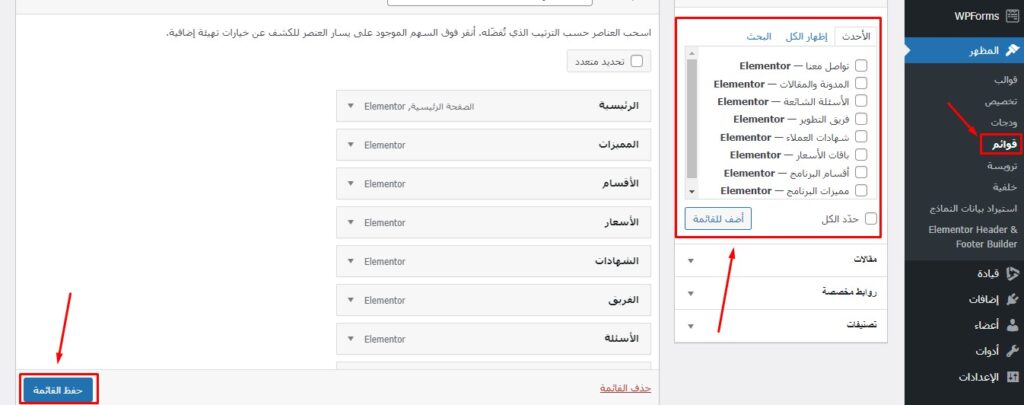
Task: Open قوالب in the appearance submenu
Action: coord(1006,80)
